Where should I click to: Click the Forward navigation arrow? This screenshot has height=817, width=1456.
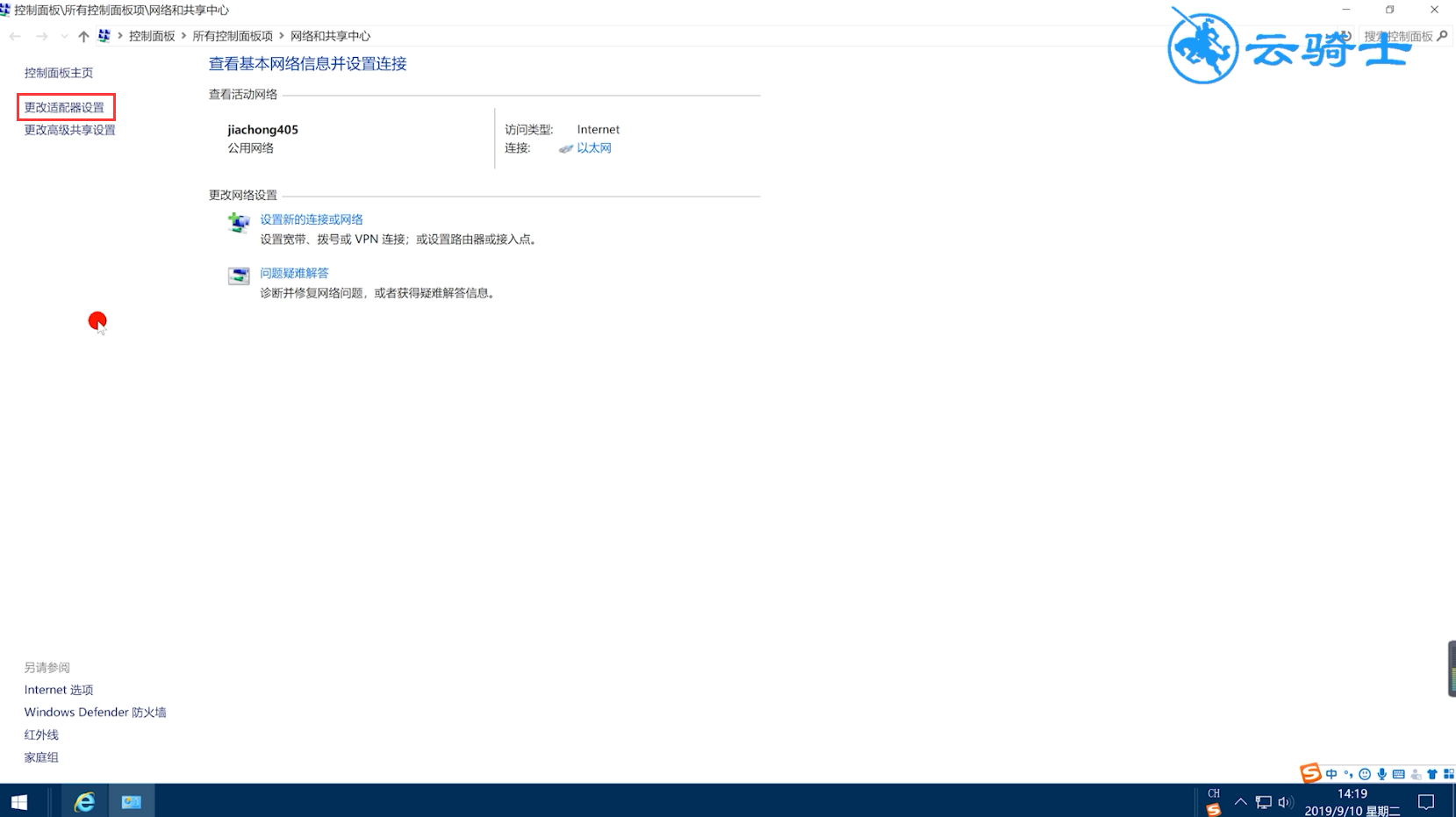(x=41, y=36)
